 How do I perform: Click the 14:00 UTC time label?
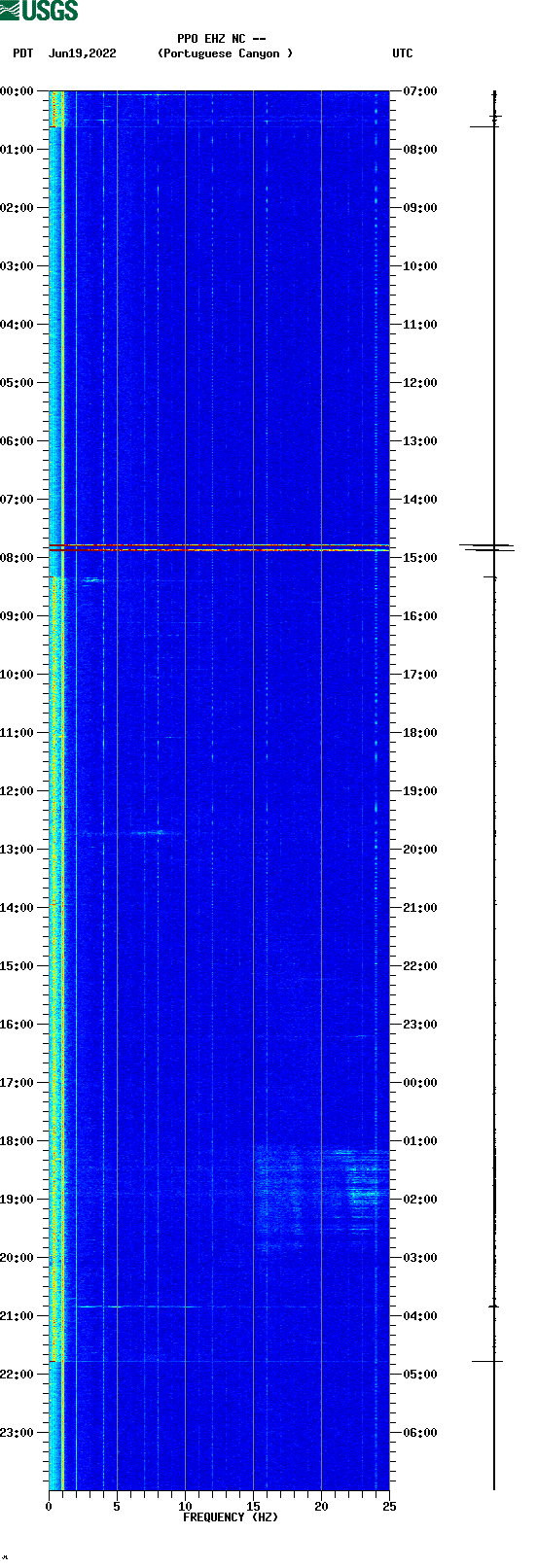point(420,499)
